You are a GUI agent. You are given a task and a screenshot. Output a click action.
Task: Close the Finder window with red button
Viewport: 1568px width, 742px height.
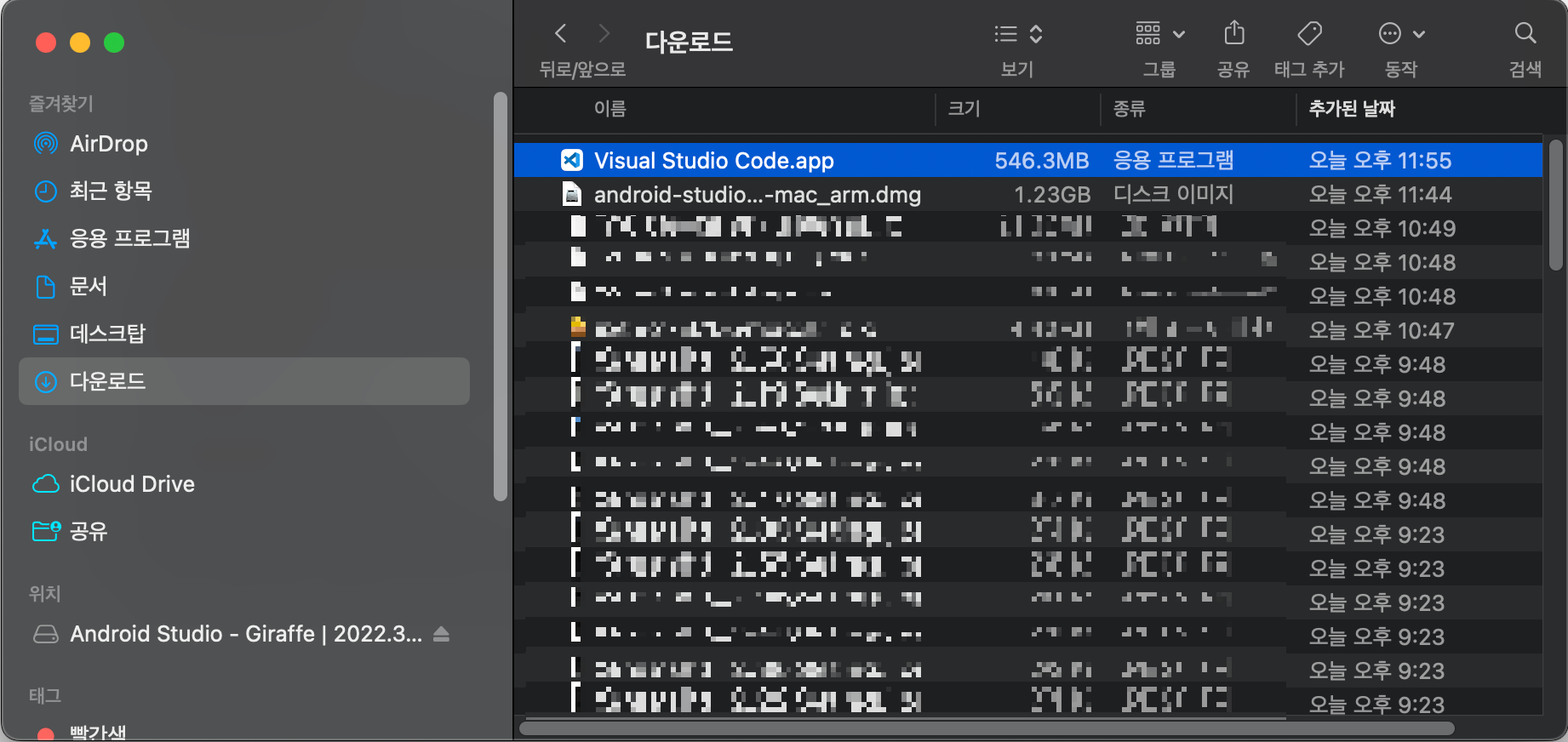tap(46, 43)
